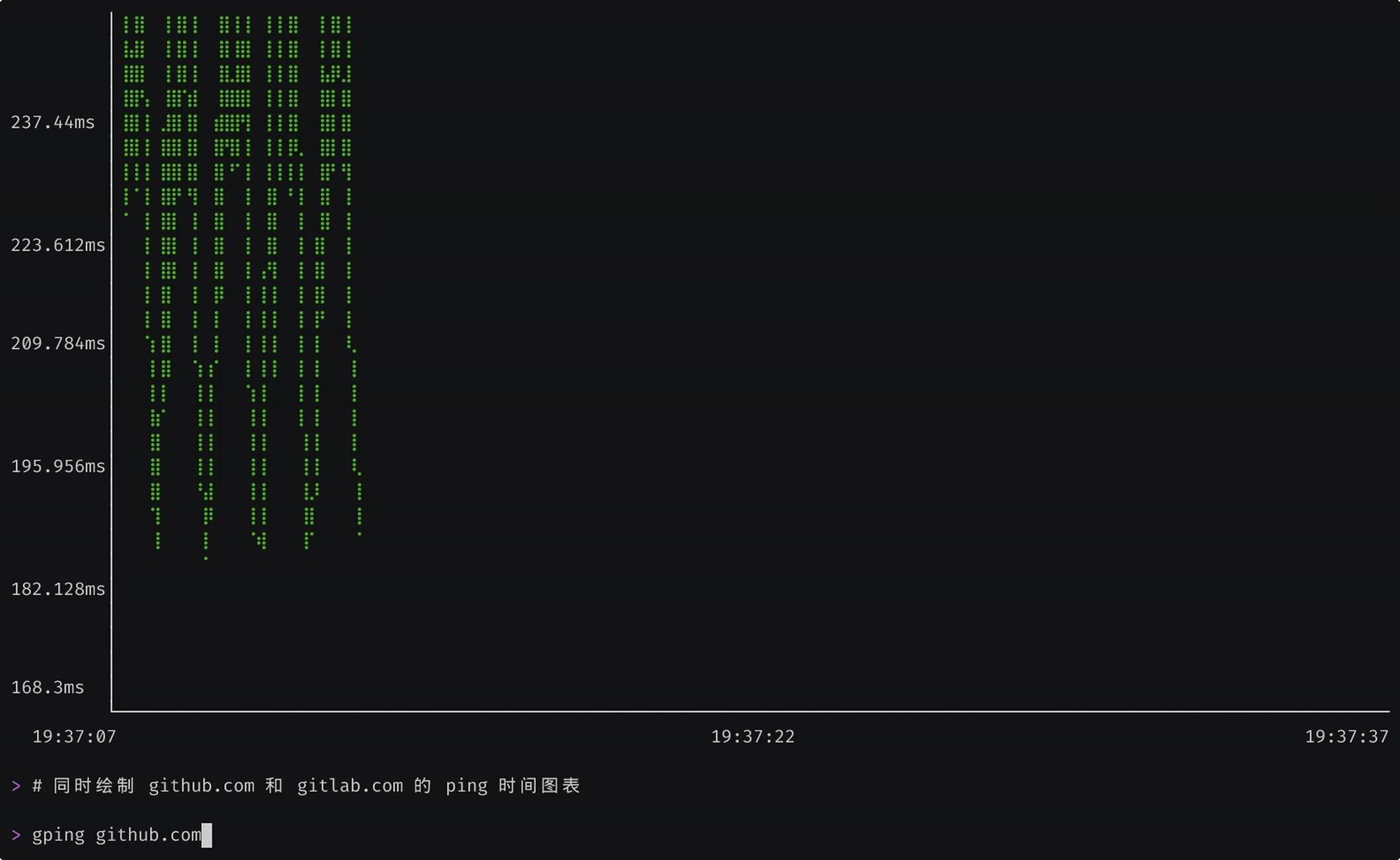
Task: Select the 19:37:37 rightmost timestamp
Action: pyautogui.click(x=1347, y=736)
